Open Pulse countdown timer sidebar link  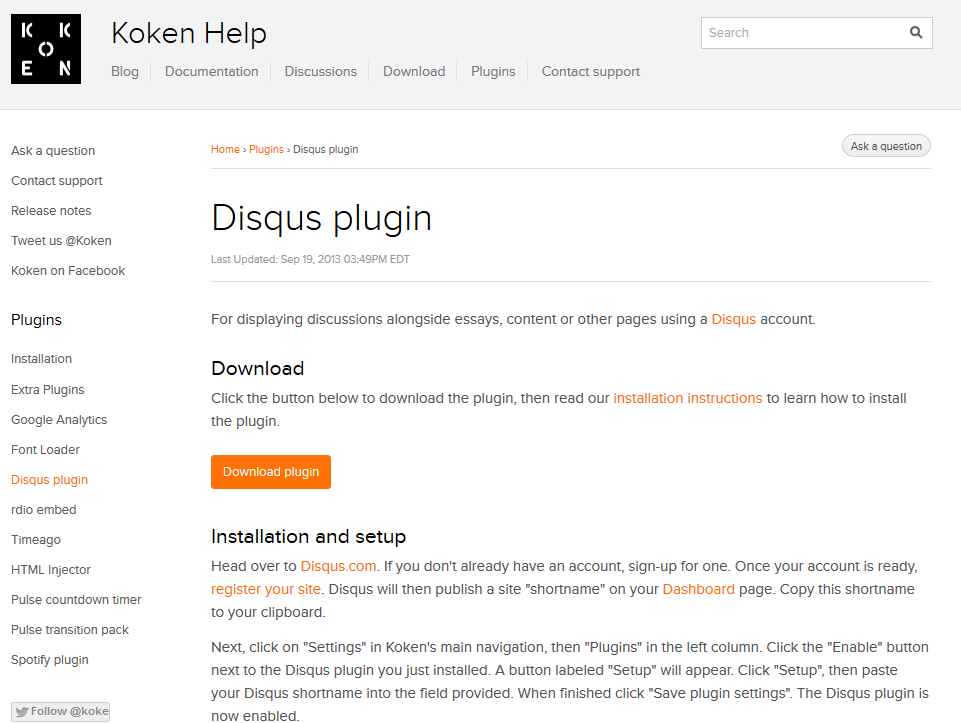[76, 600]
